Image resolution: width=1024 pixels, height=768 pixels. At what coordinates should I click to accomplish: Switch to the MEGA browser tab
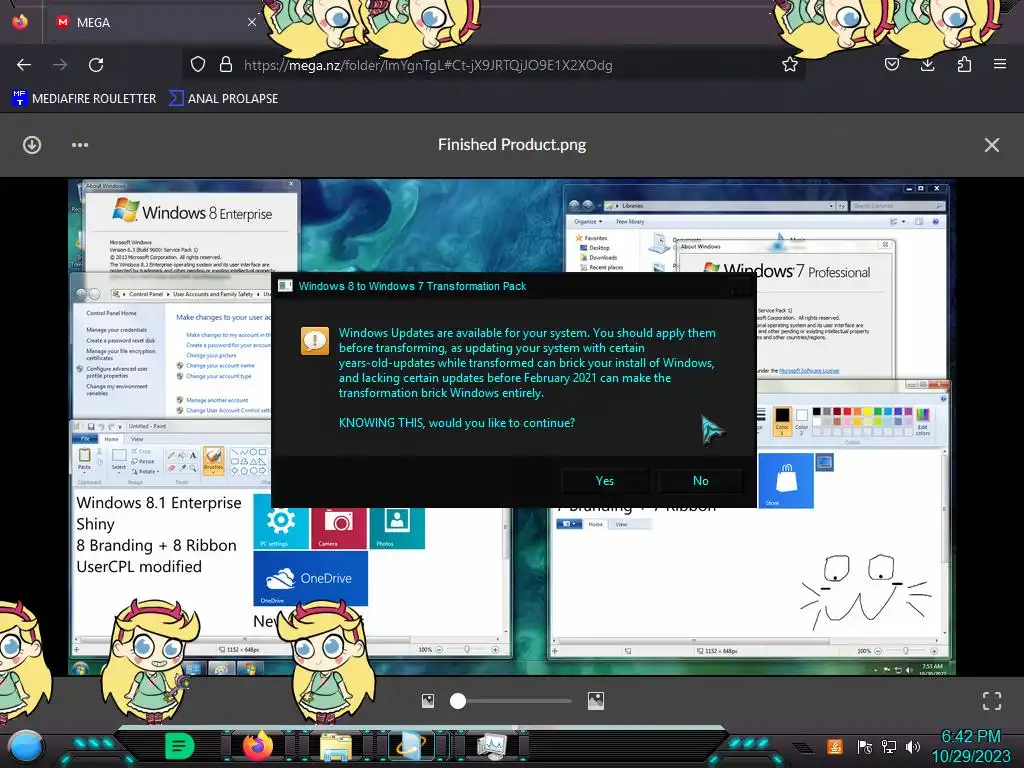click(155, 22)
